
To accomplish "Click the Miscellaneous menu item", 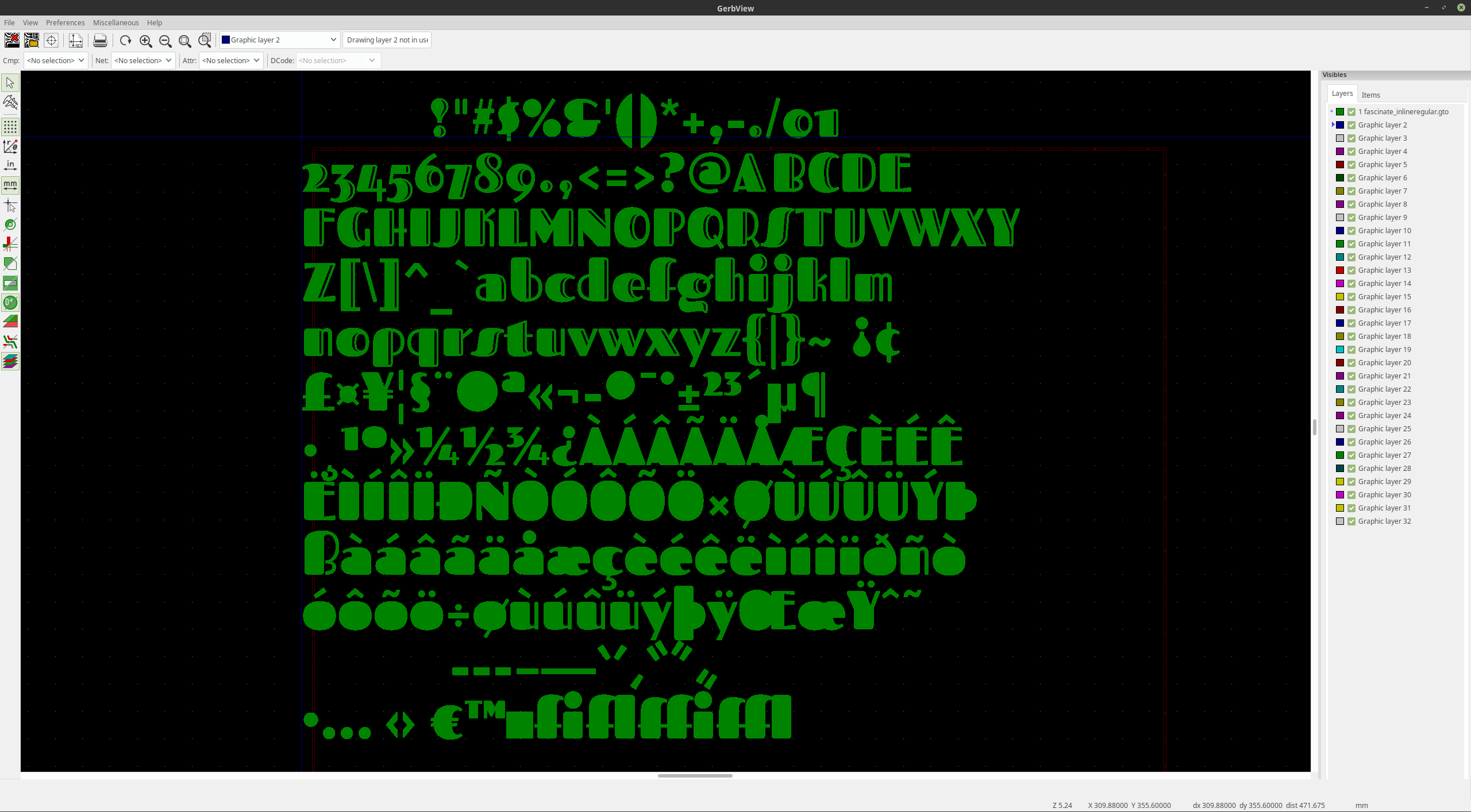I will (x=115, y=22).
